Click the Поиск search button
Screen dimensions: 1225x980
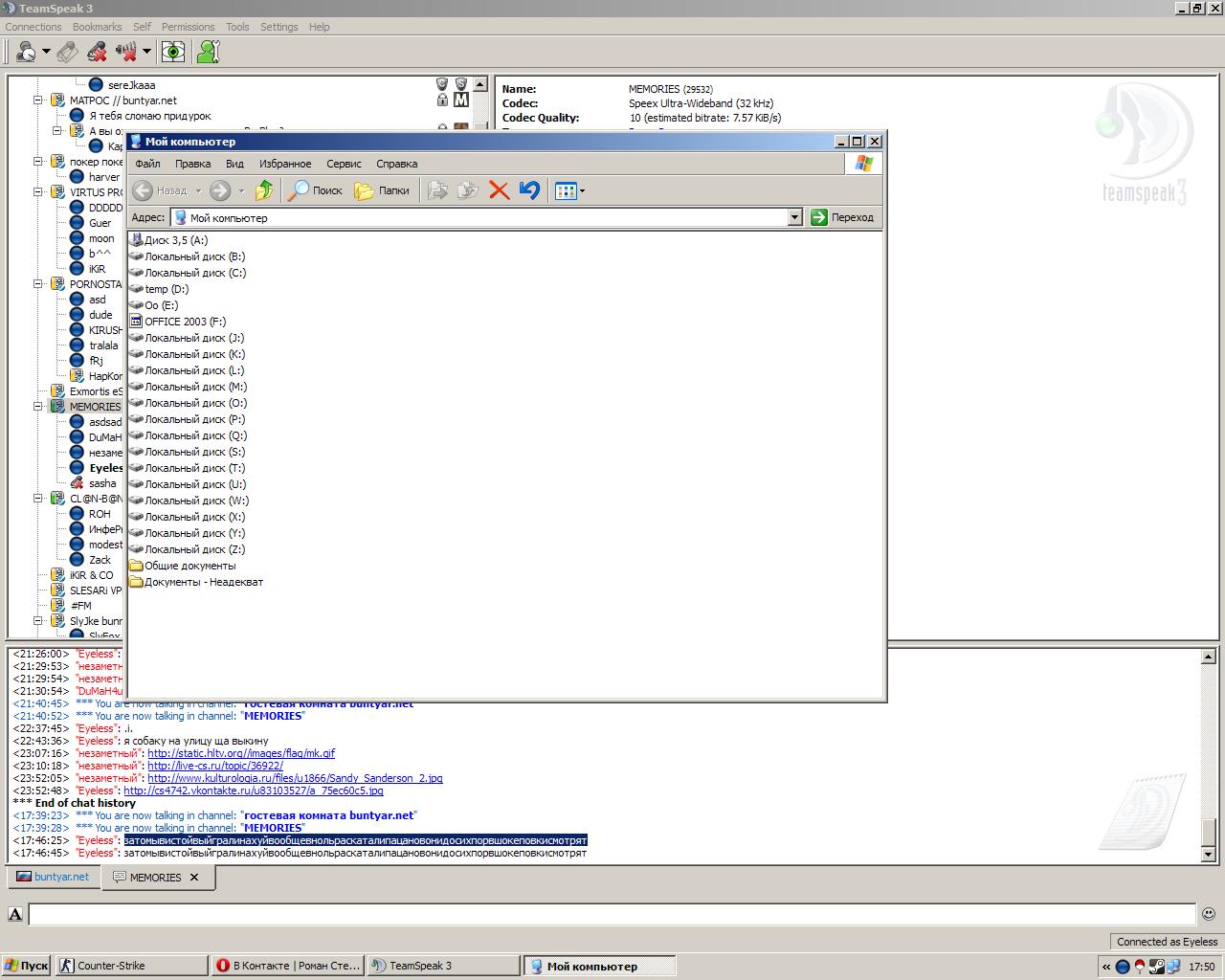click(316, 190)
